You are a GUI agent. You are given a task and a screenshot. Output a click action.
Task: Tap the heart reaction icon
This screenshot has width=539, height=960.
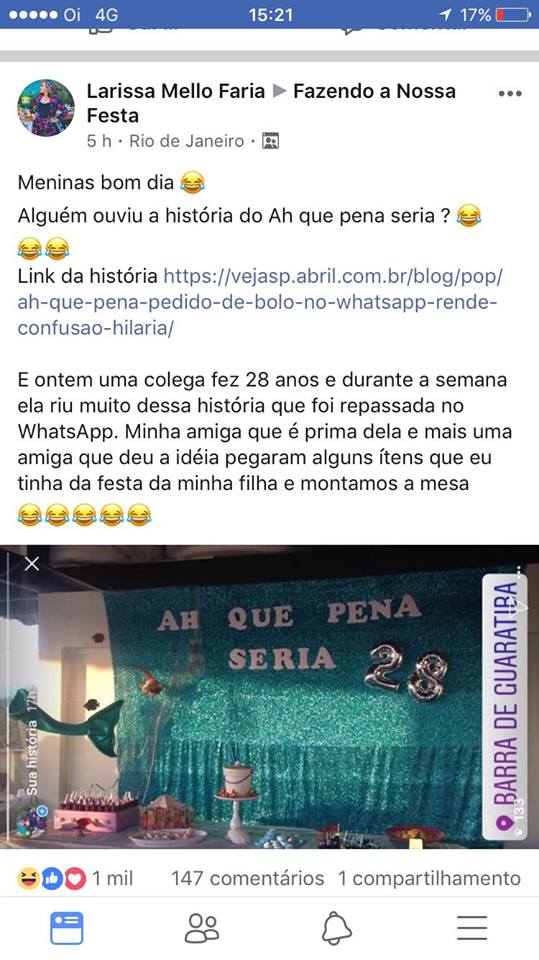click(75, 879)
